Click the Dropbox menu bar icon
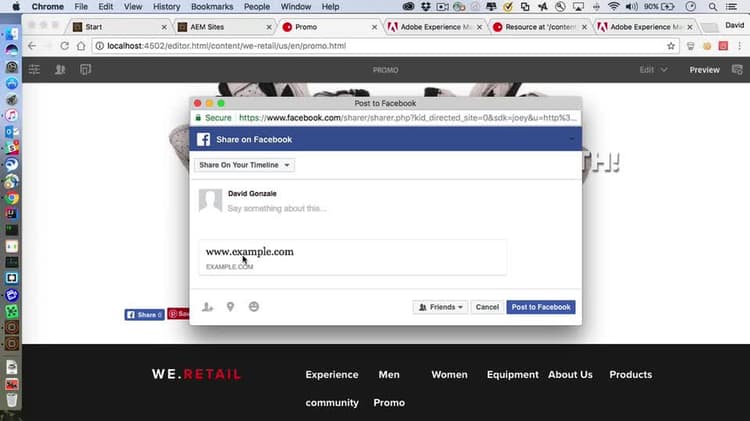The image size is (750, 421). click(425, 7)
